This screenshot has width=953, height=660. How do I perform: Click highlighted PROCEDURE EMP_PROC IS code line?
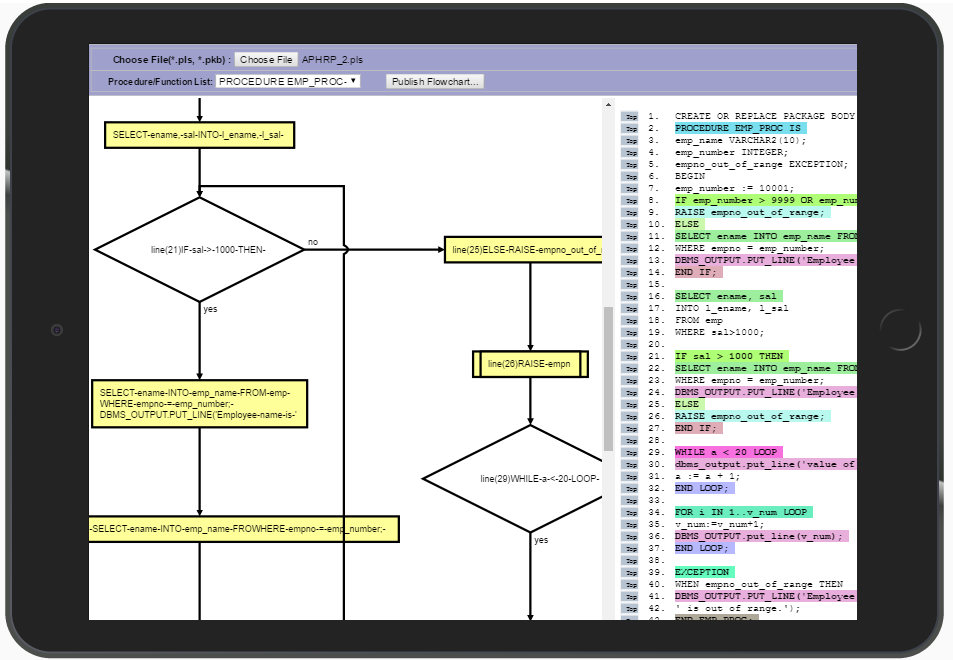[739, 129]
